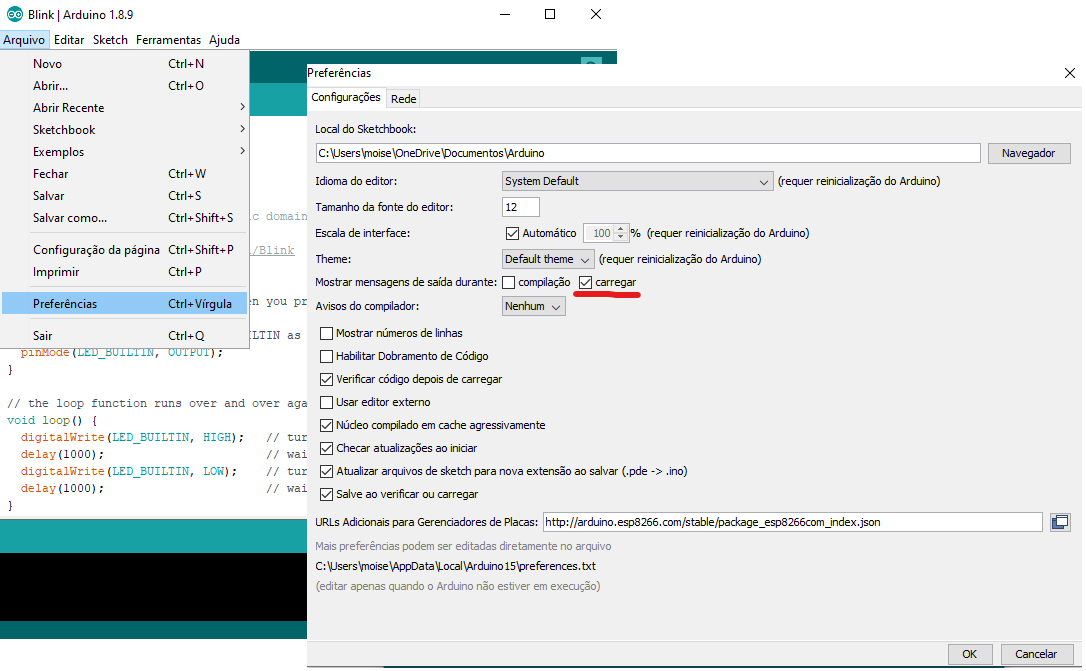Screen dimensions: 1086x671
Task: Choose Fechar in the menu
Action: (x=125, y=174)
